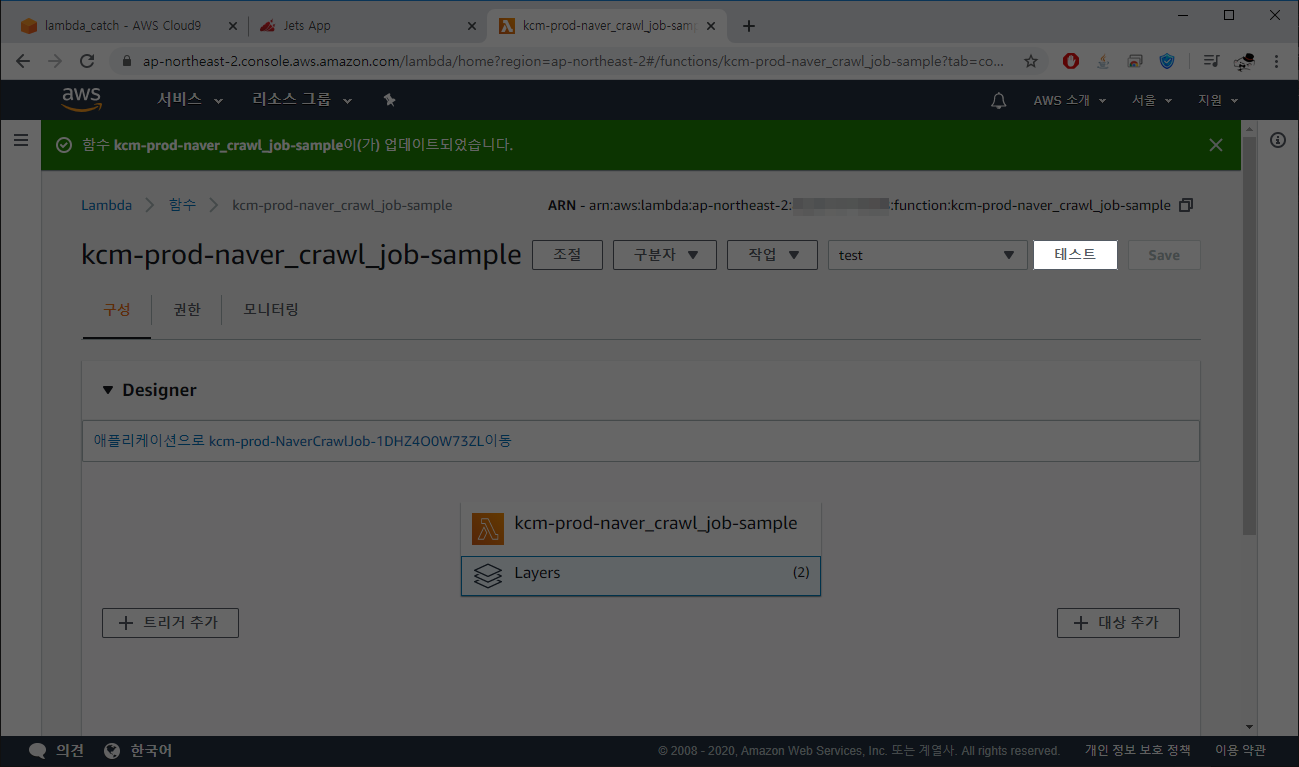Open the media control icon
Screen dimensions: 1299x767
[x=1211, y=61]
